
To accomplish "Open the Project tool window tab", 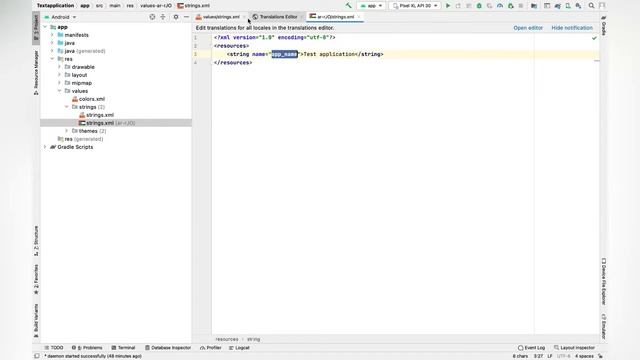I will 36,28.
